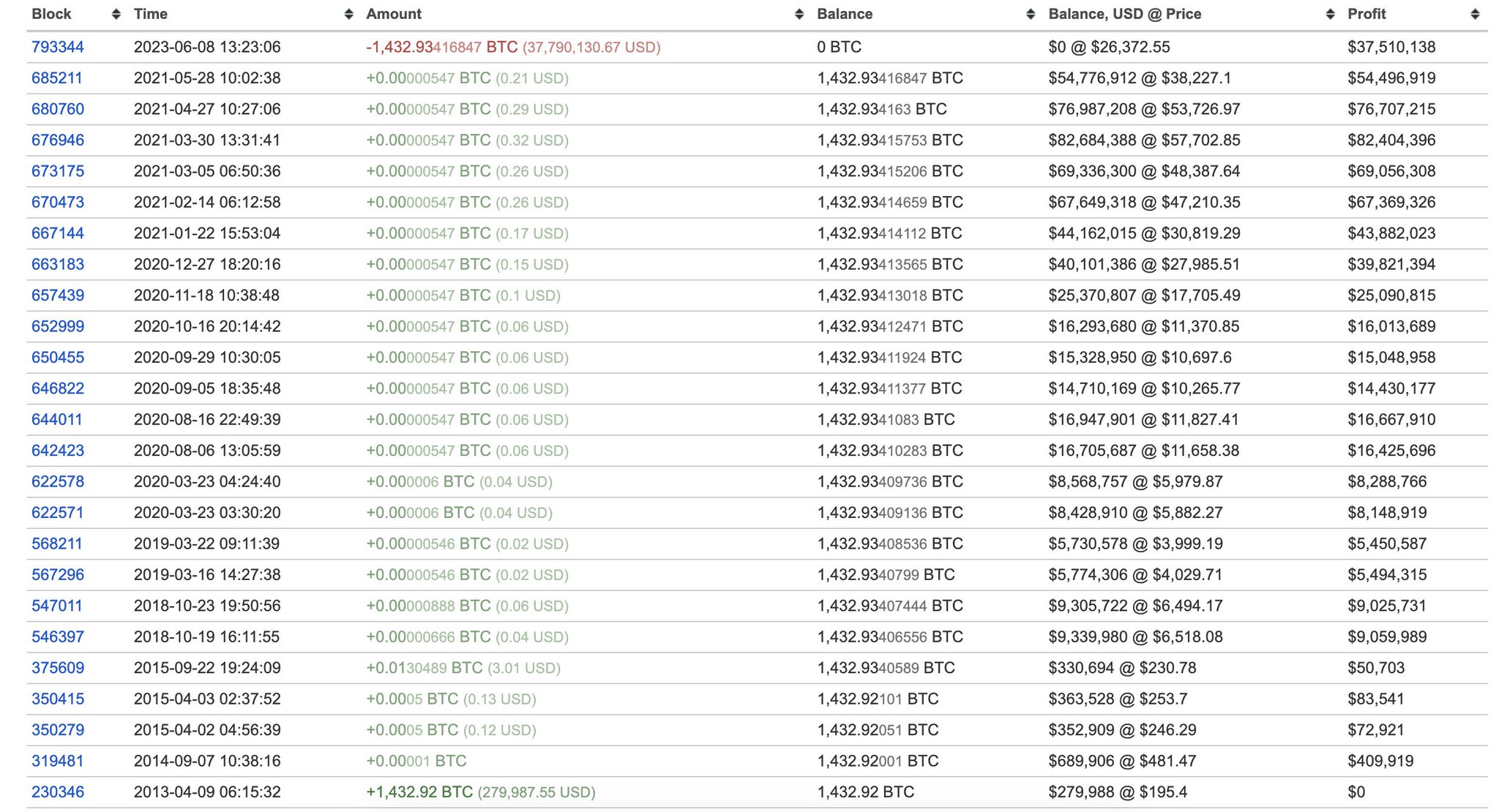The image size is (1499, 812).
Task: Select the $50,703 profit value
Action: point(1376,669)
